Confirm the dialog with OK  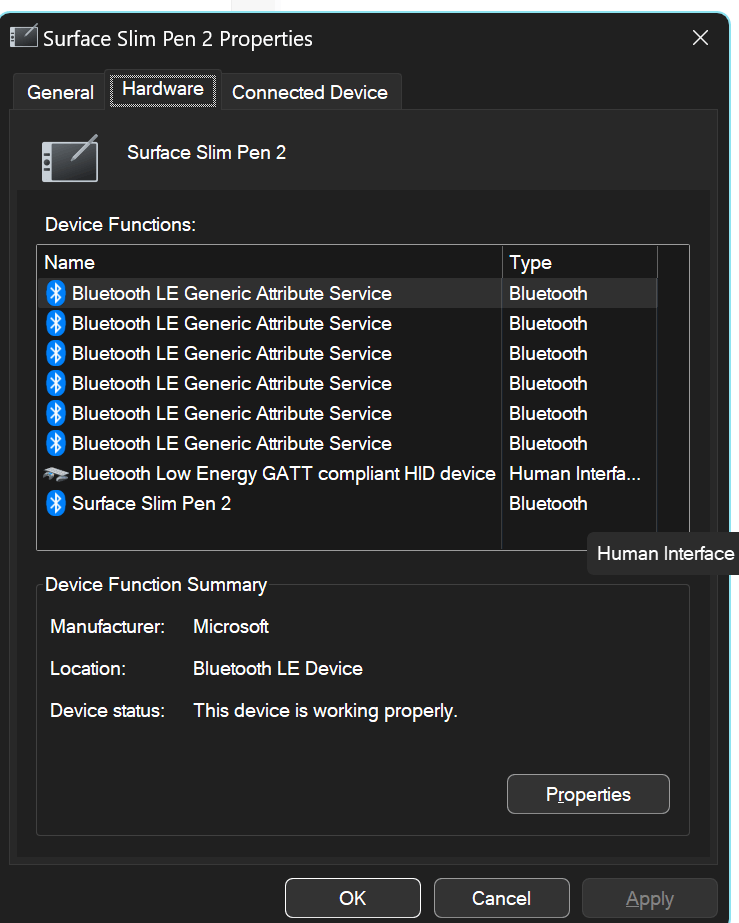[x=352, y=898]
